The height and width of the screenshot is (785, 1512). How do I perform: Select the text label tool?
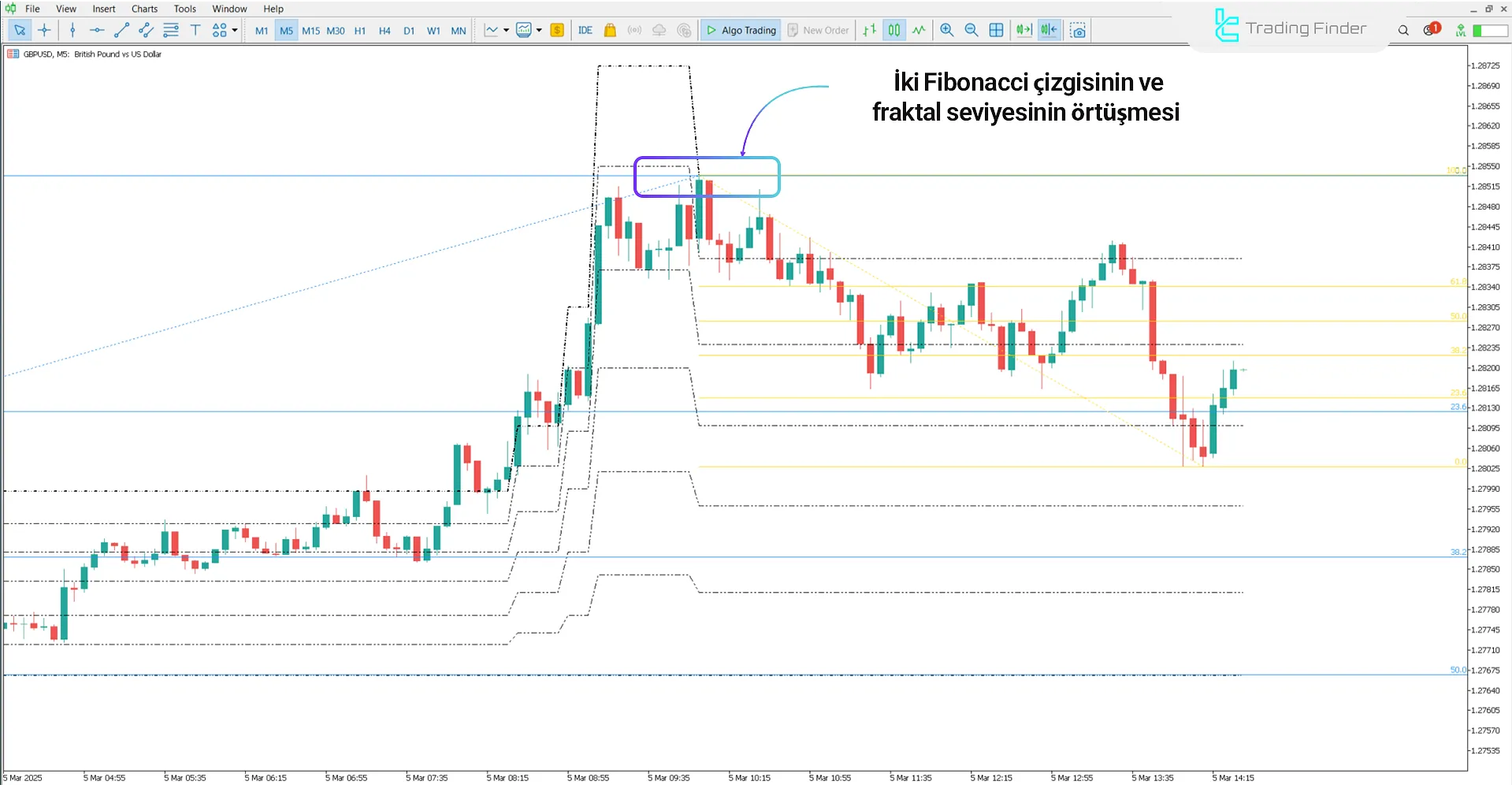(x=195, y=31)
